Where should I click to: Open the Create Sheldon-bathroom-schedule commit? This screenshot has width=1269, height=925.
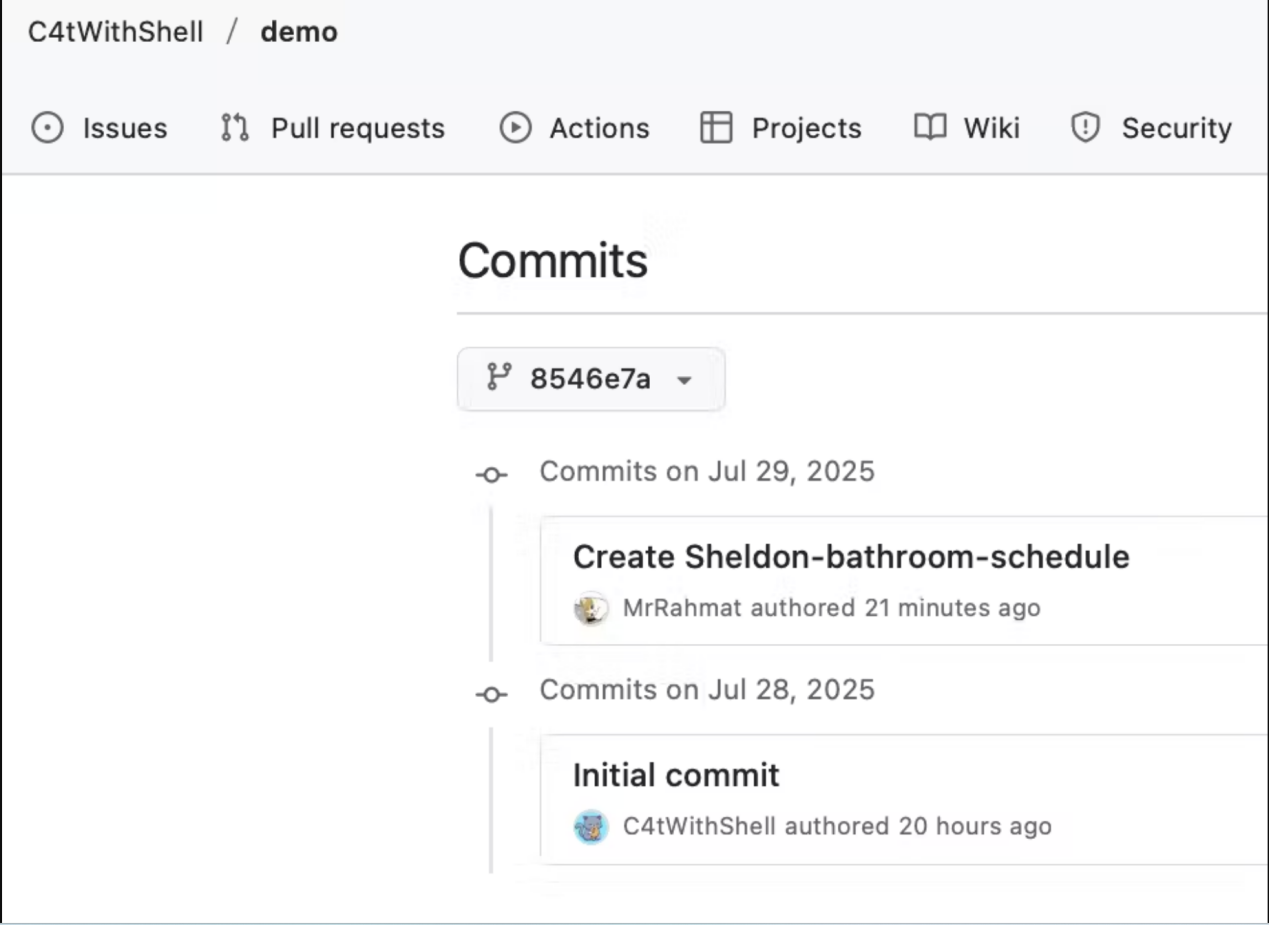pos(851,557)
